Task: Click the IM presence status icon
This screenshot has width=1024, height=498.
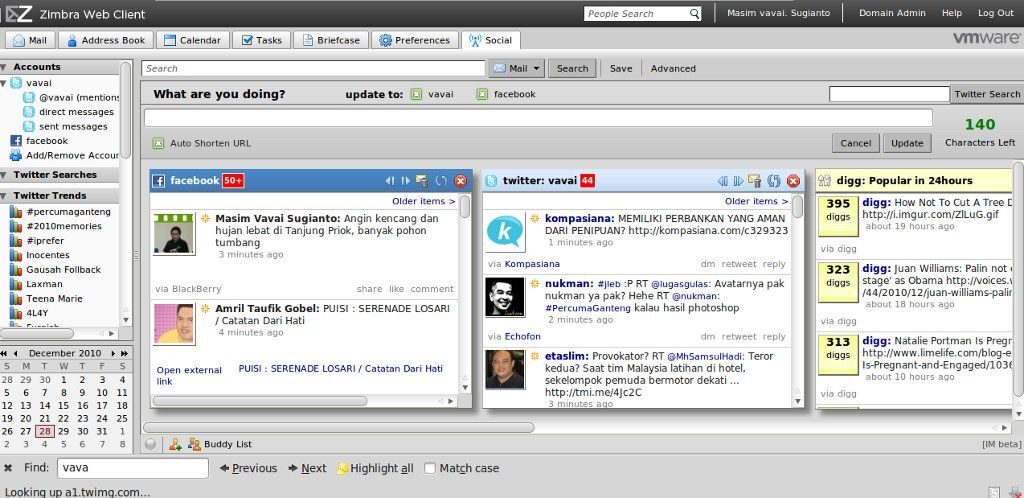Action: [150, 444]
